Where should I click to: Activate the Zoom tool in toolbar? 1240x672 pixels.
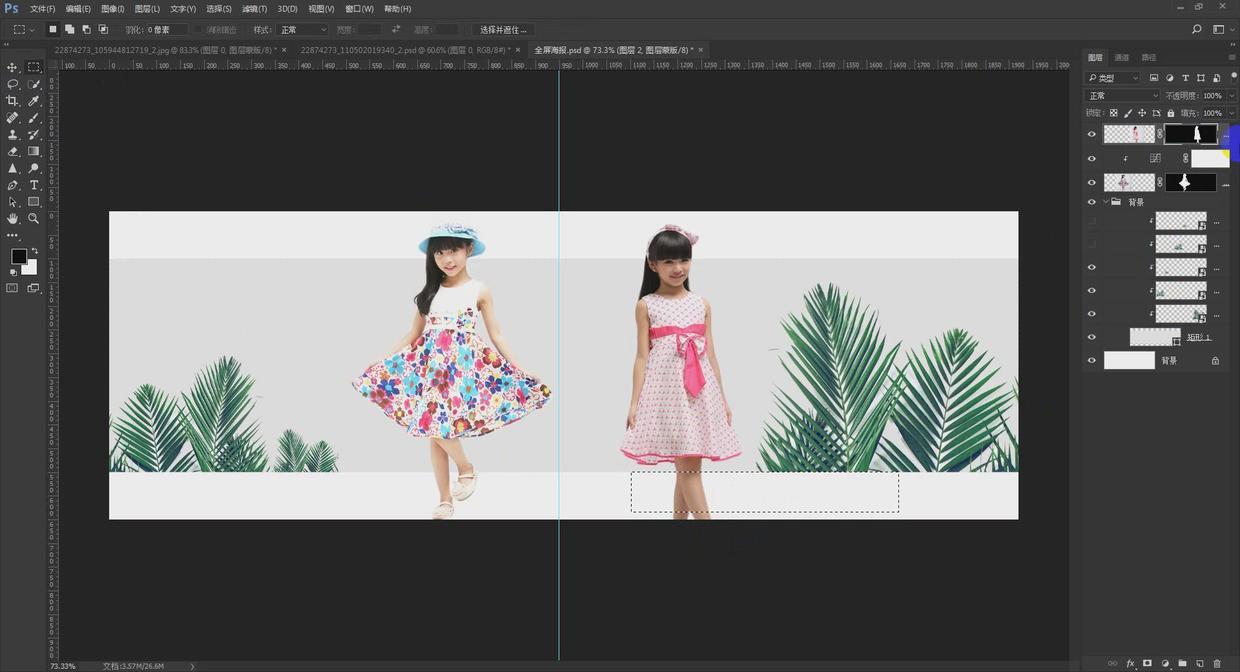click(x=34, y=218)
